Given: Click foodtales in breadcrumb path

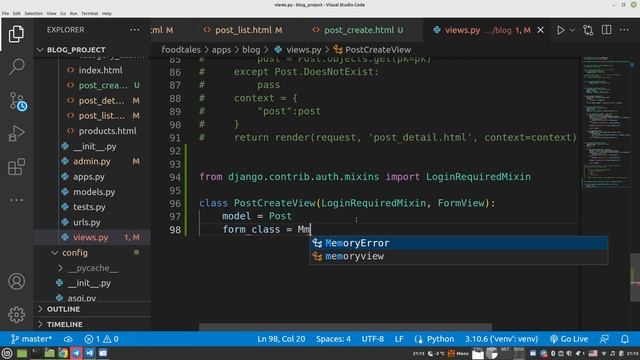Looking at the screenshot, I should (x=181, y=50).
